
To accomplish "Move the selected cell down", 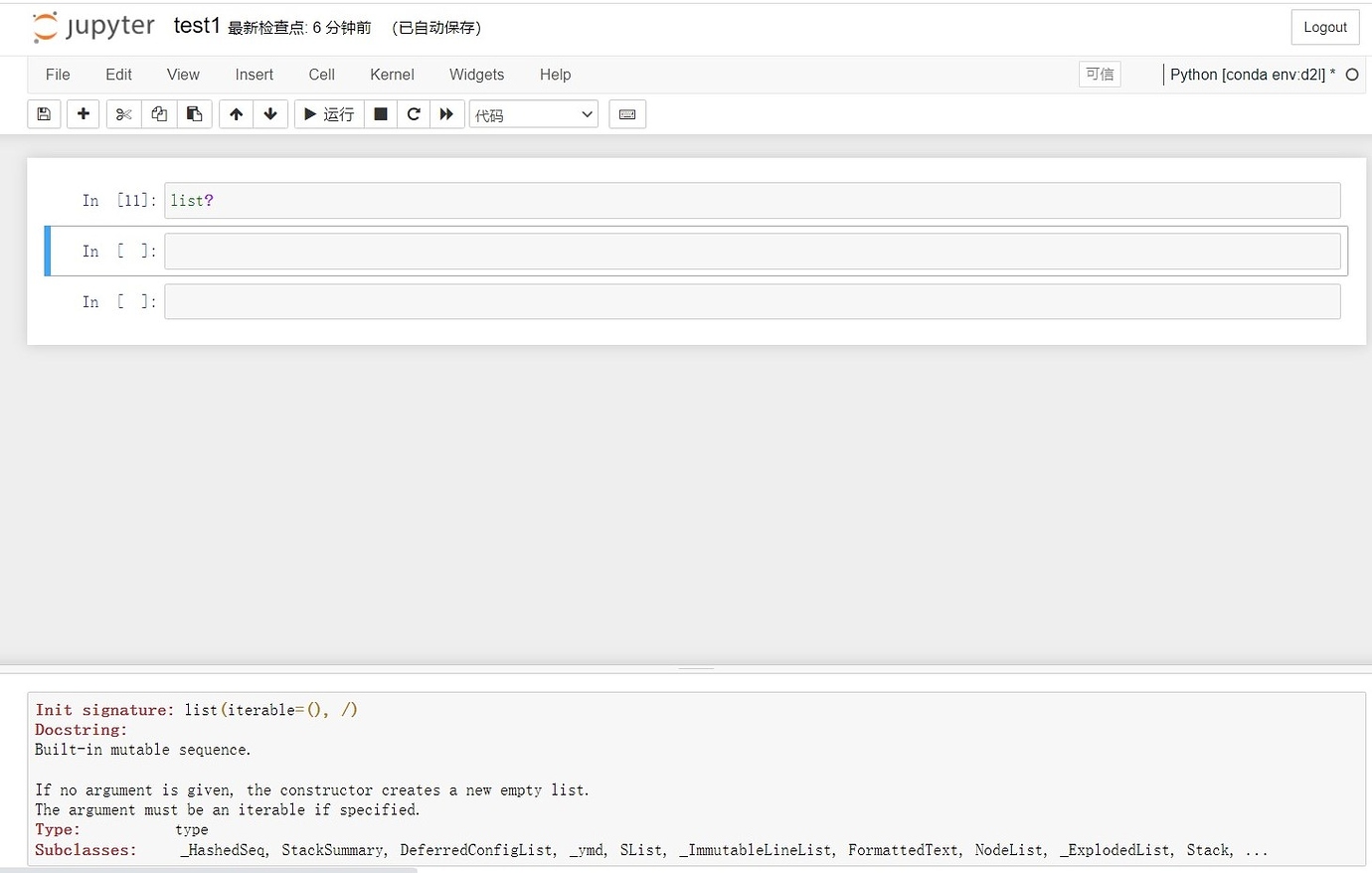I will [x=270, y=113].
